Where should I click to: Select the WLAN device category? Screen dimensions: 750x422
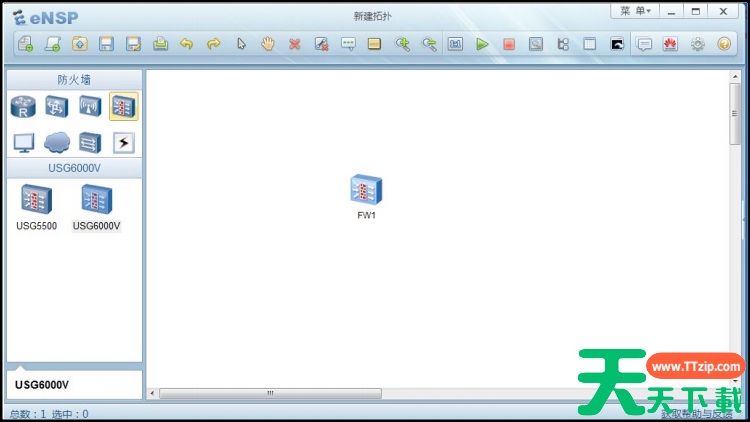click(90, 106)
